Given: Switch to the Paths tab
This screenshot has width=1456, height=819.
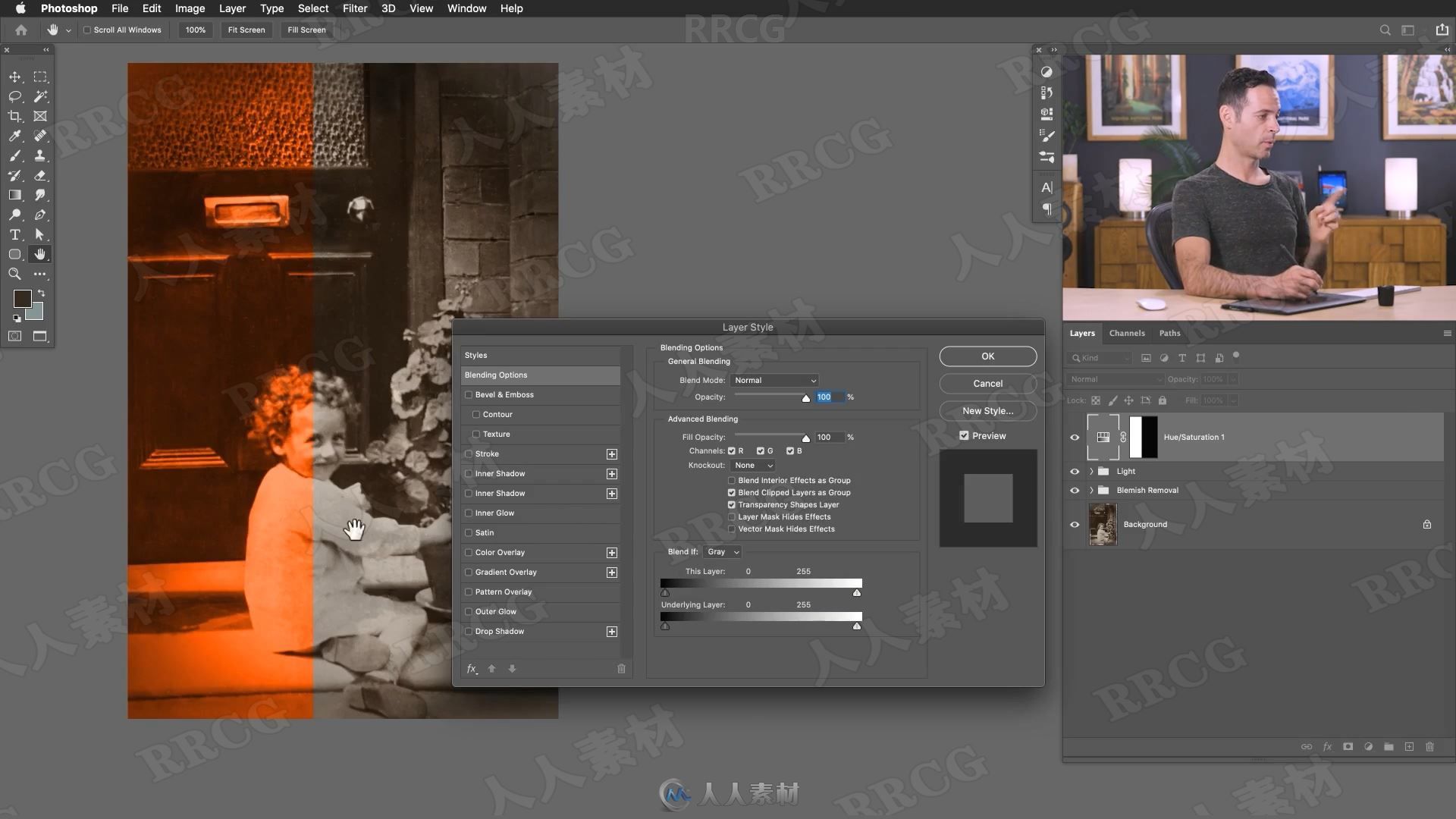Looking at the screenshot, I should click(1169, 332).
